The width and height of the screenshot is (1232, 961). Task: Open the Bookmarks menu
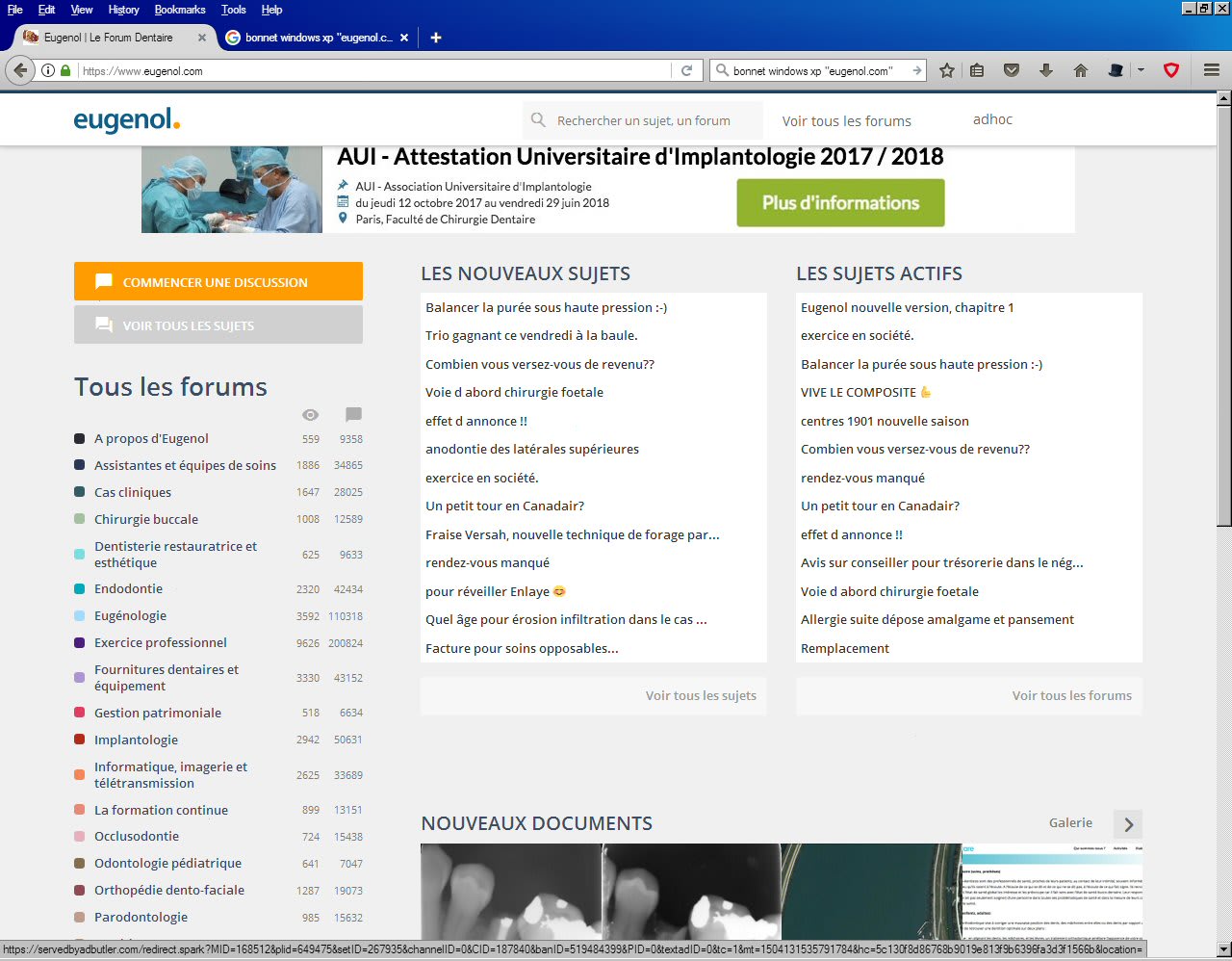click(x=180, y=10)
